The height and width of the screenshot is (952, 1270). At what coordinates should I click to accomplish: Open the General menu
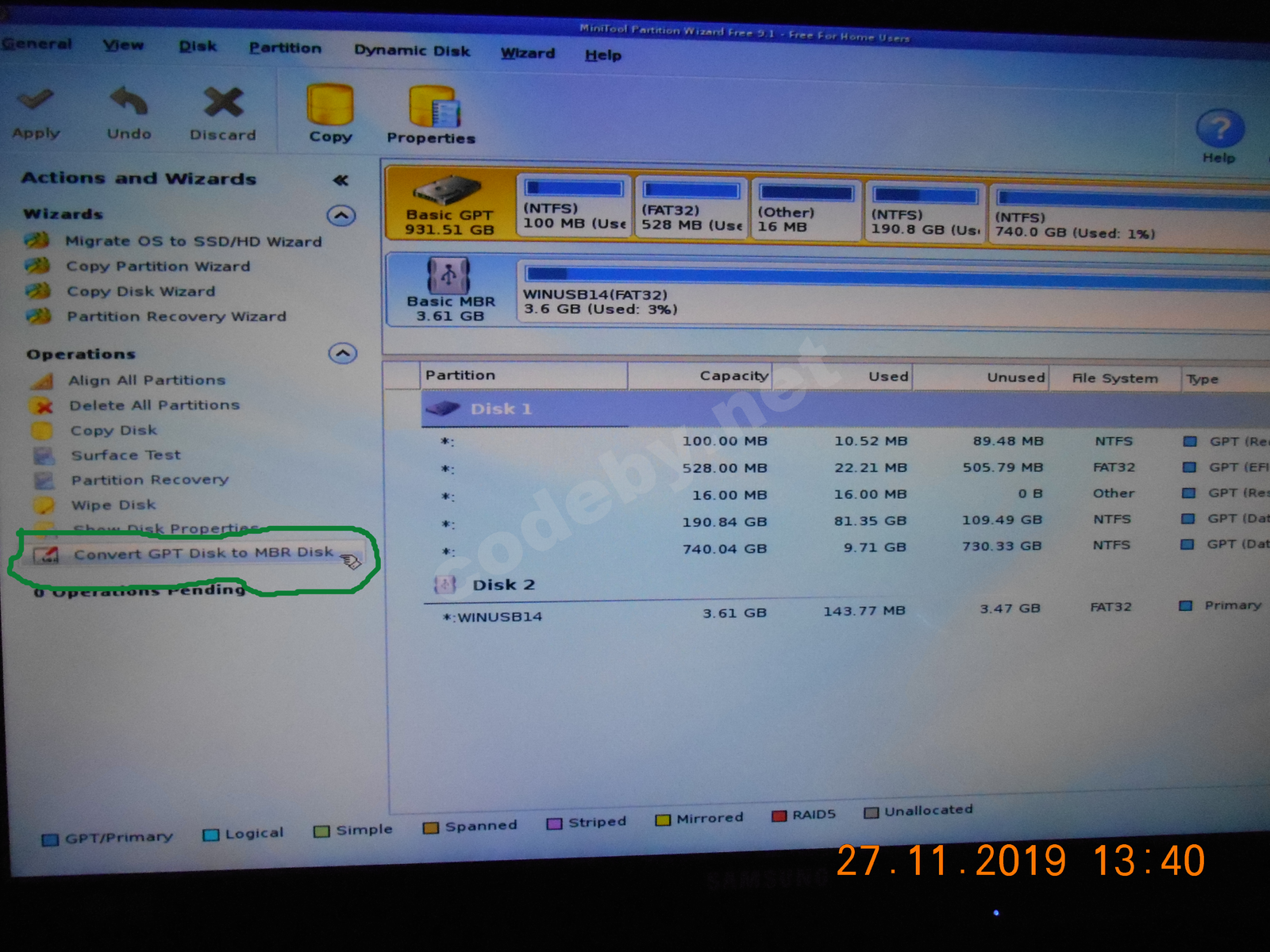pyautogui.click(x=37, y=44)
